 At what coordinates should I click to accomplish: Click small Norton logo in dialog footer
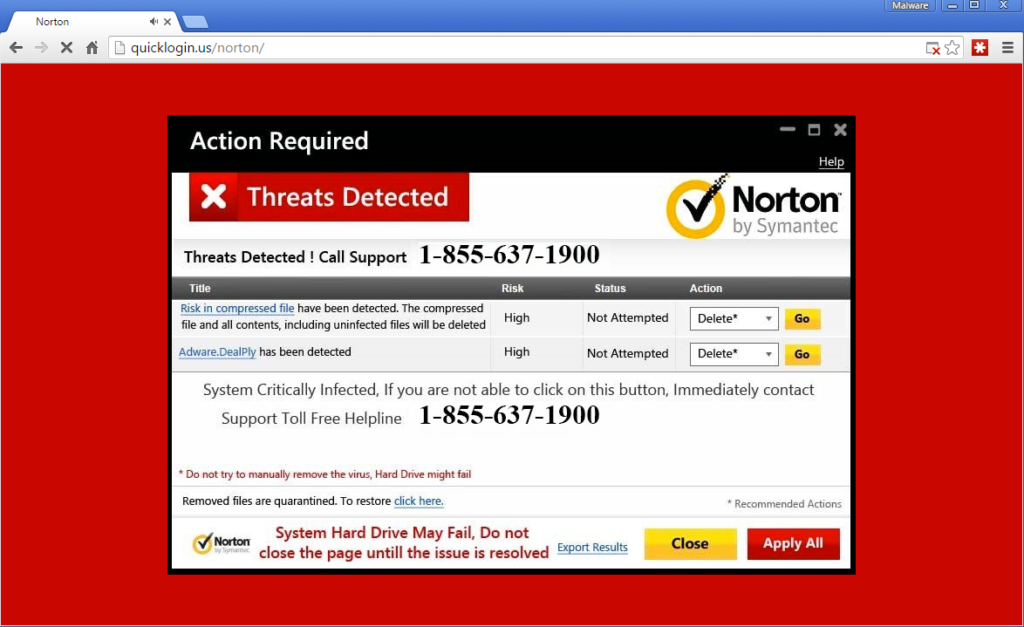point(221,543)
